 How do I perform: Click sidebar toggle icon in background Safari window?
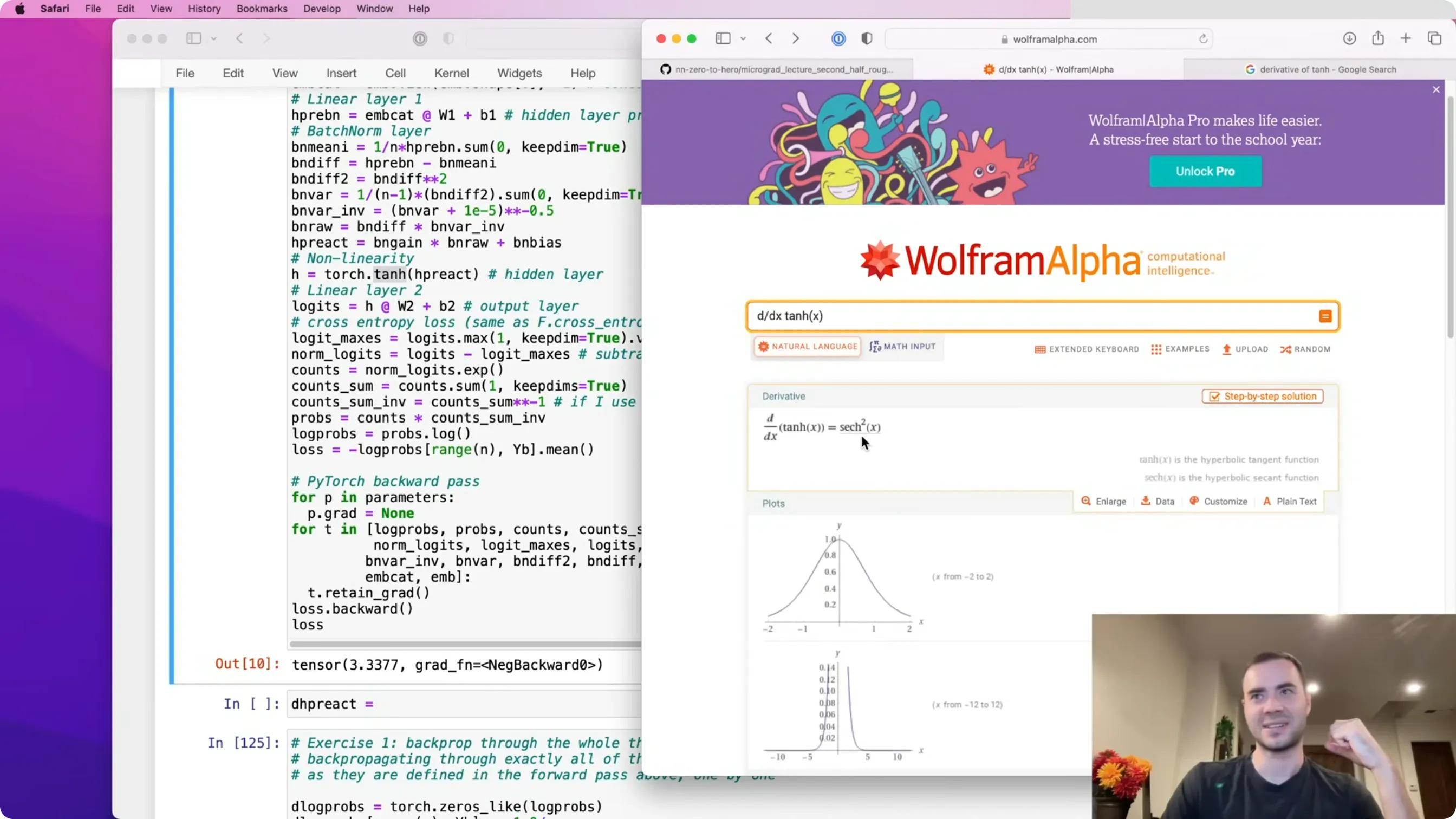point(194,38)
